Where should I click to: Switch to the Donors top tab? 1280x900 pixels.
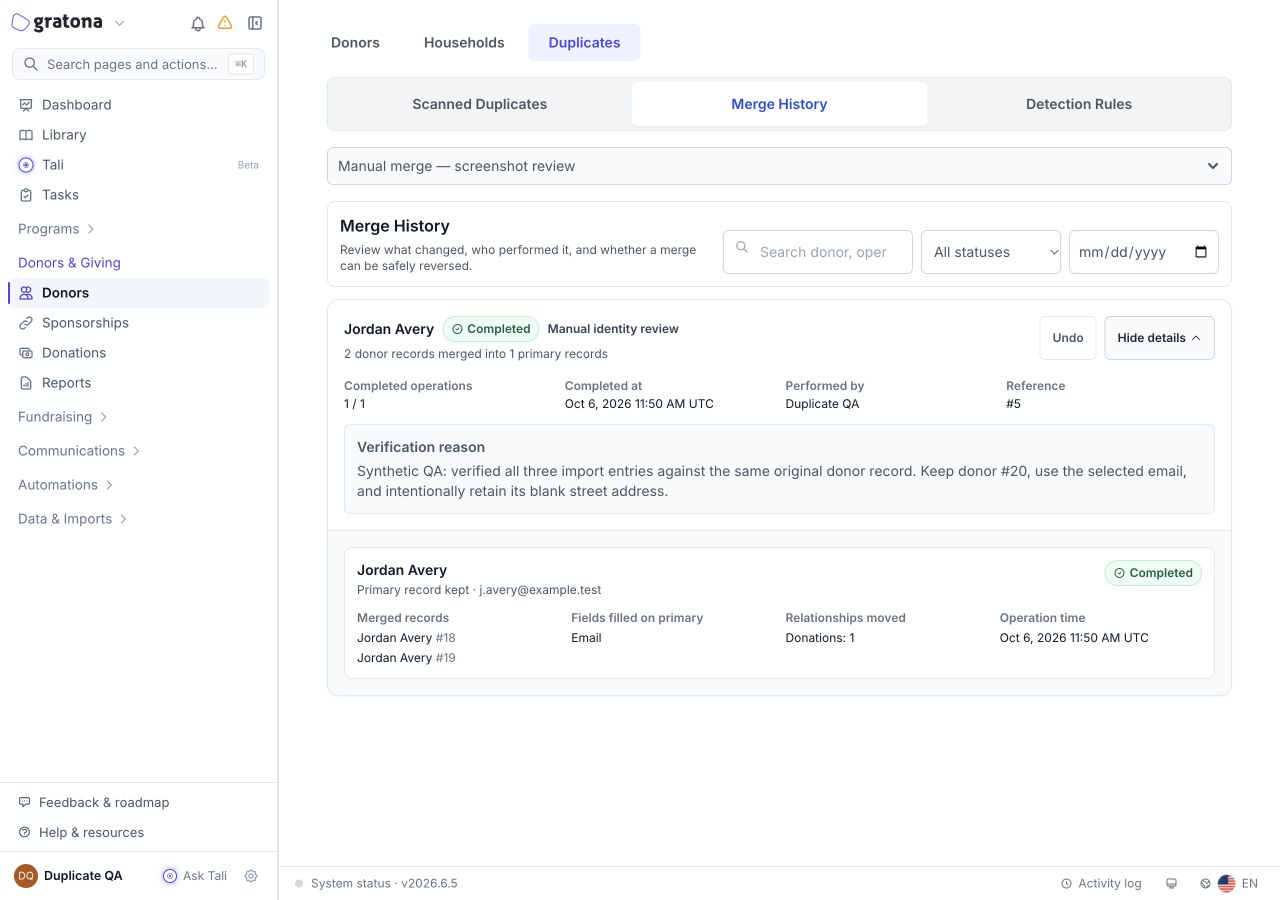coord(355,43)
